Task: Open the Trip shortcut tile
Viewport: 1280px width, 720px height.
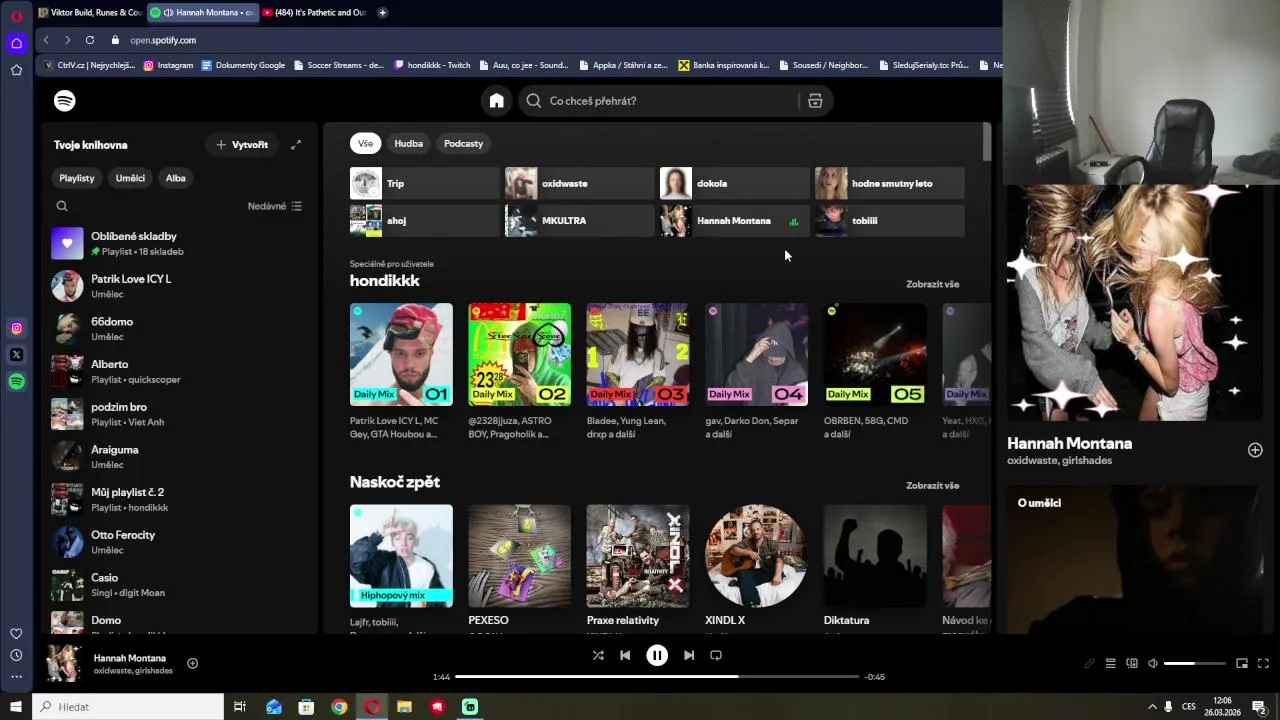Action: [425, 184]
